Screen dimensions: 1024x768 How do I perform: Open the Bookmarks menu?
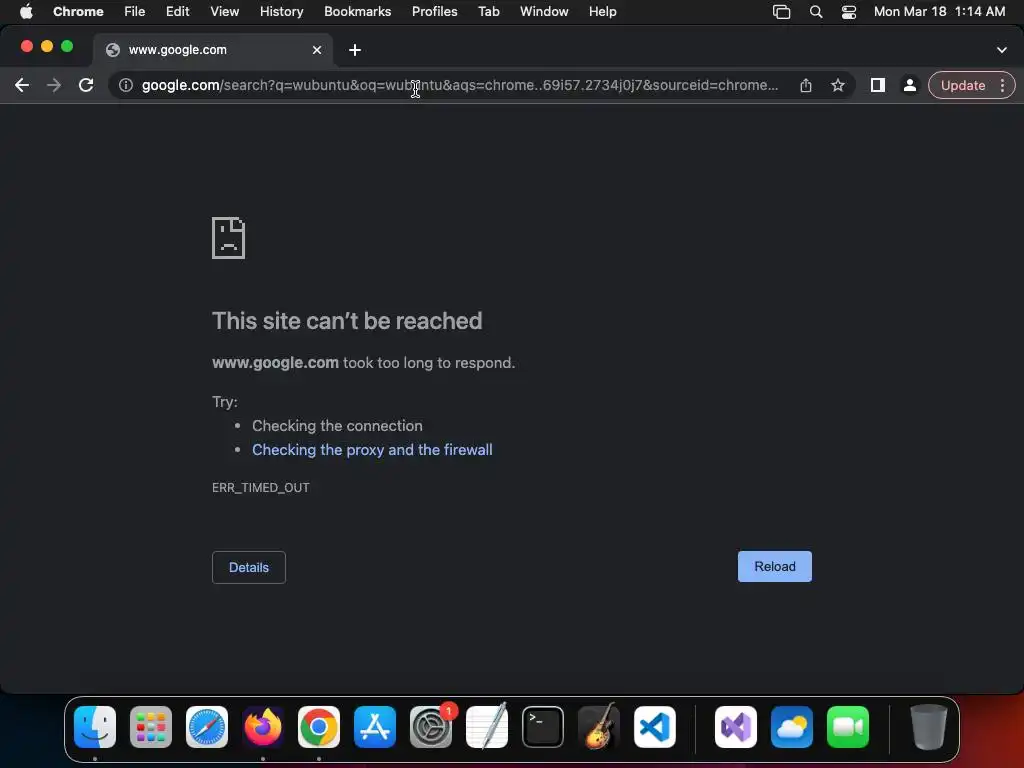(358, 12)
